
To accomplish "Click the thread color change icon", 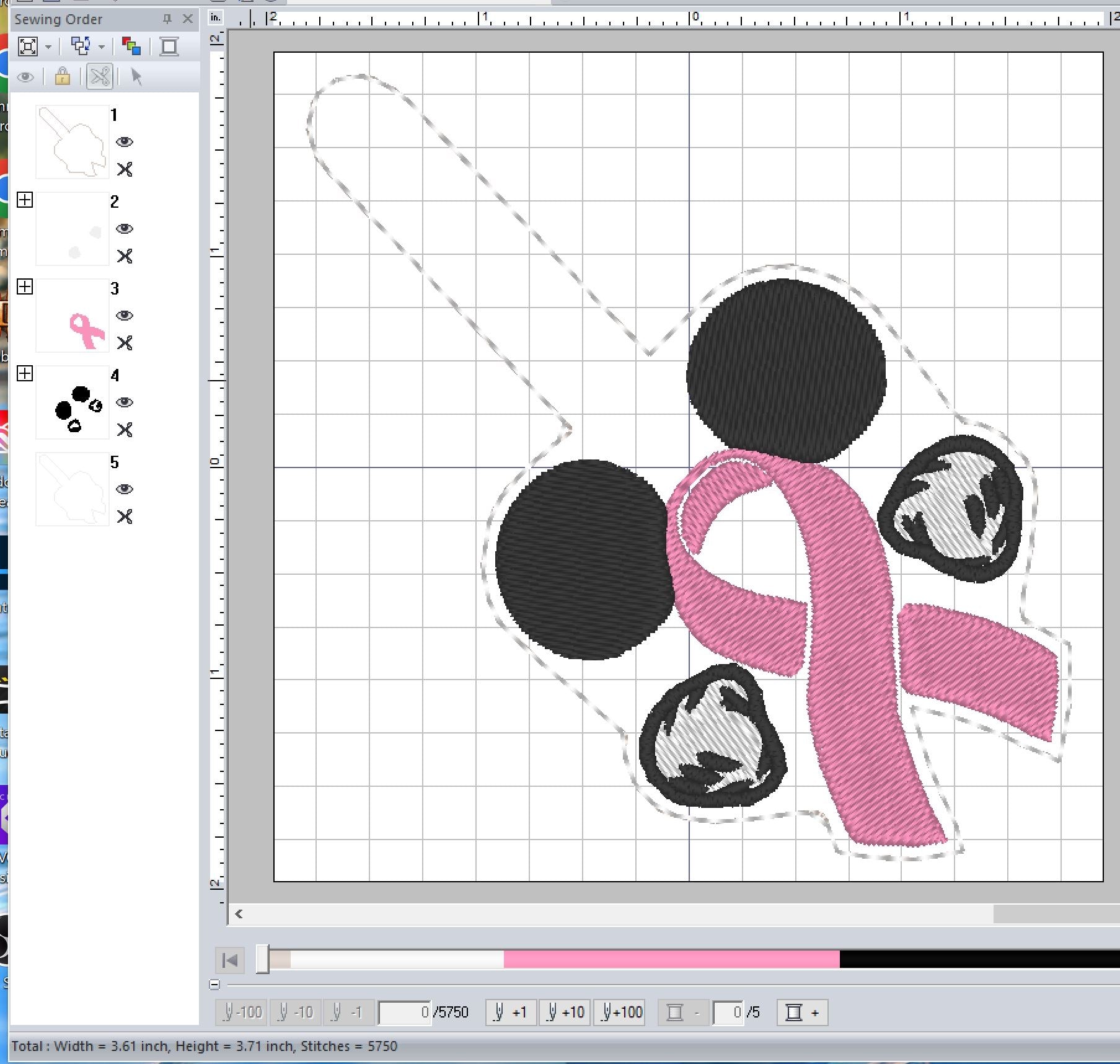I will [131, 47].
